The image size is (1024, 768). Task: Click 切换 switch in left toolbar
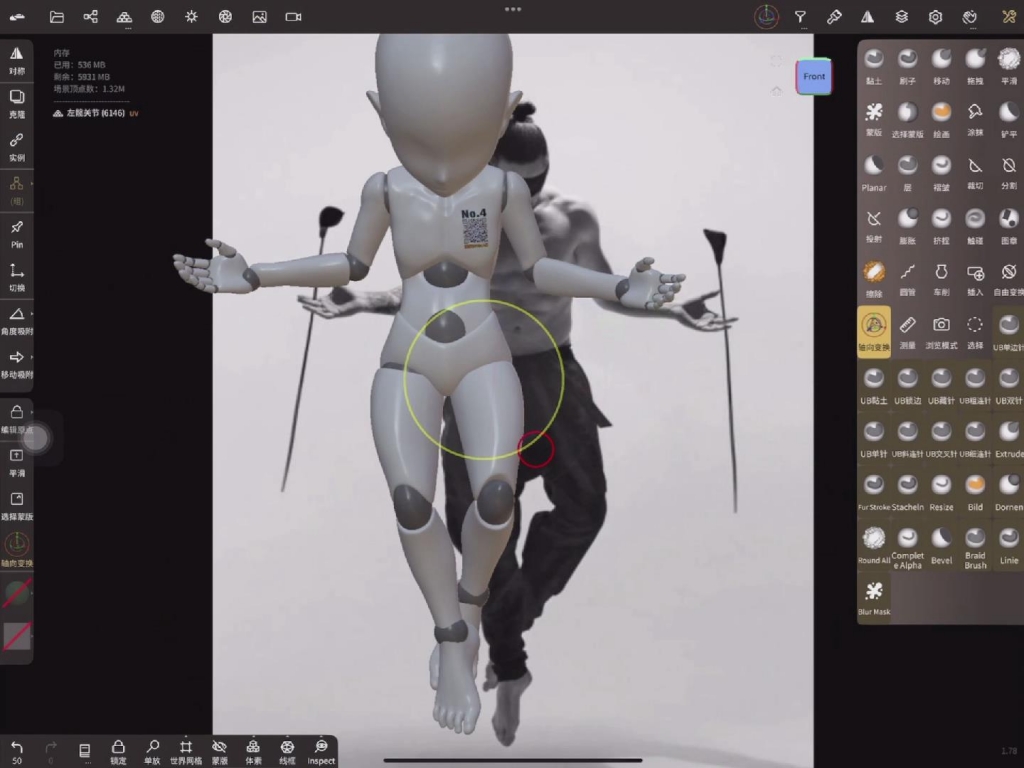17,278
